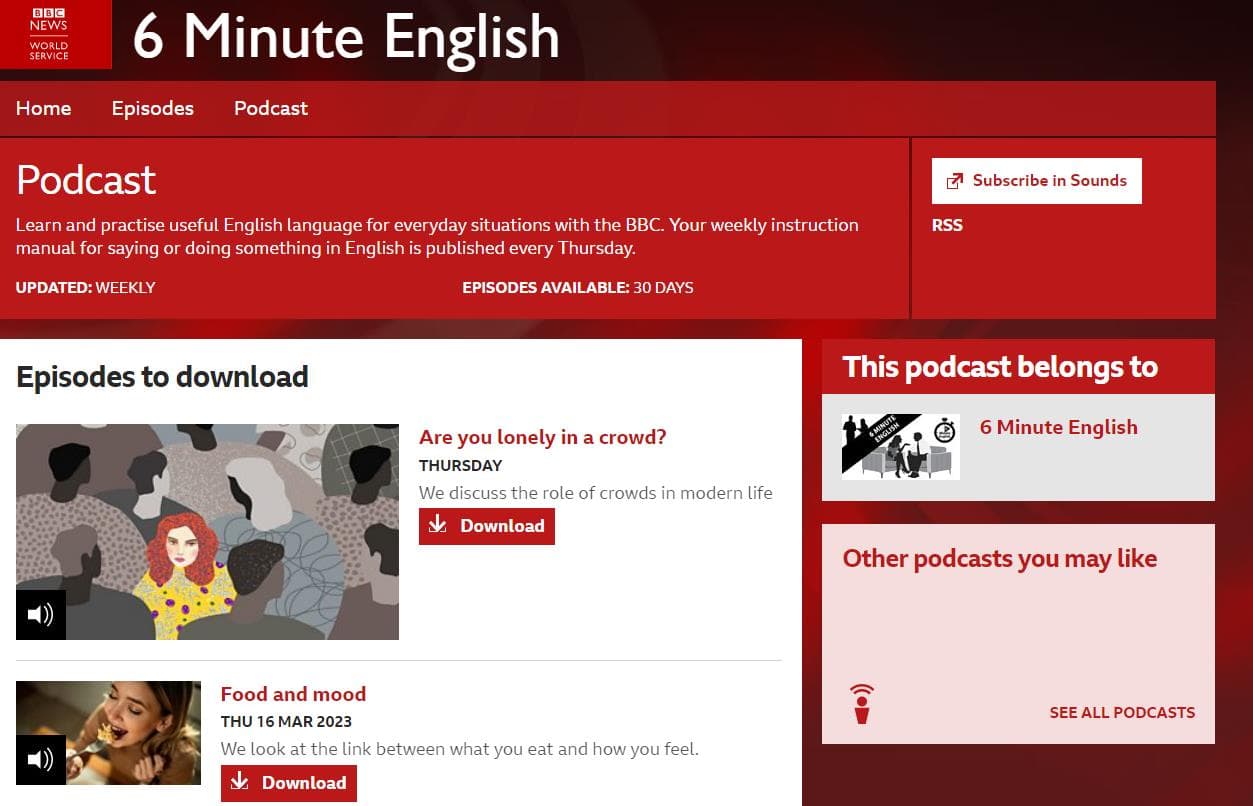
Task: Click the 'THURSDAY' date label
Action: [x=461, y=465]
